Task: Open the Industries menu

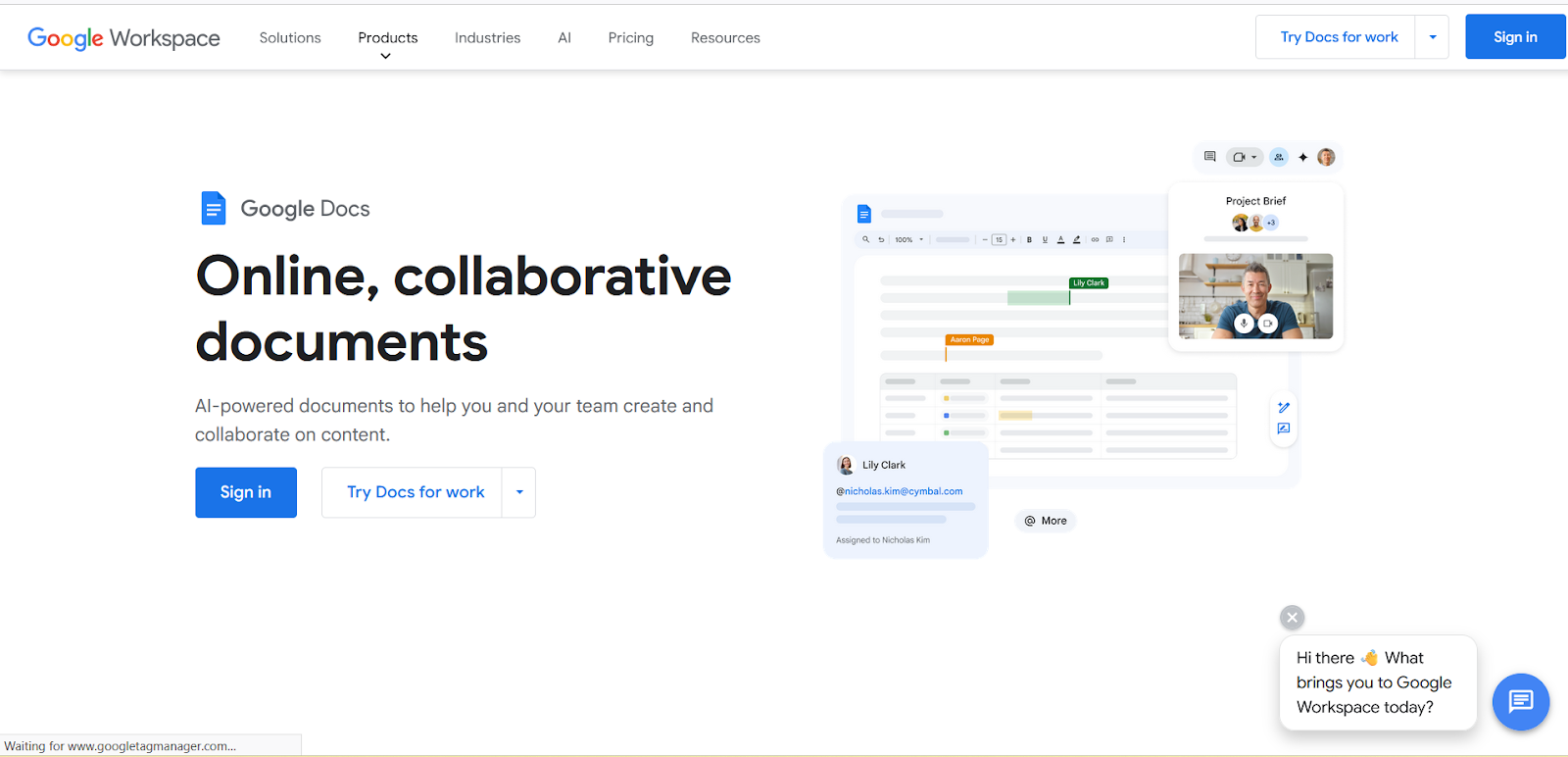Action: (488, 37)
